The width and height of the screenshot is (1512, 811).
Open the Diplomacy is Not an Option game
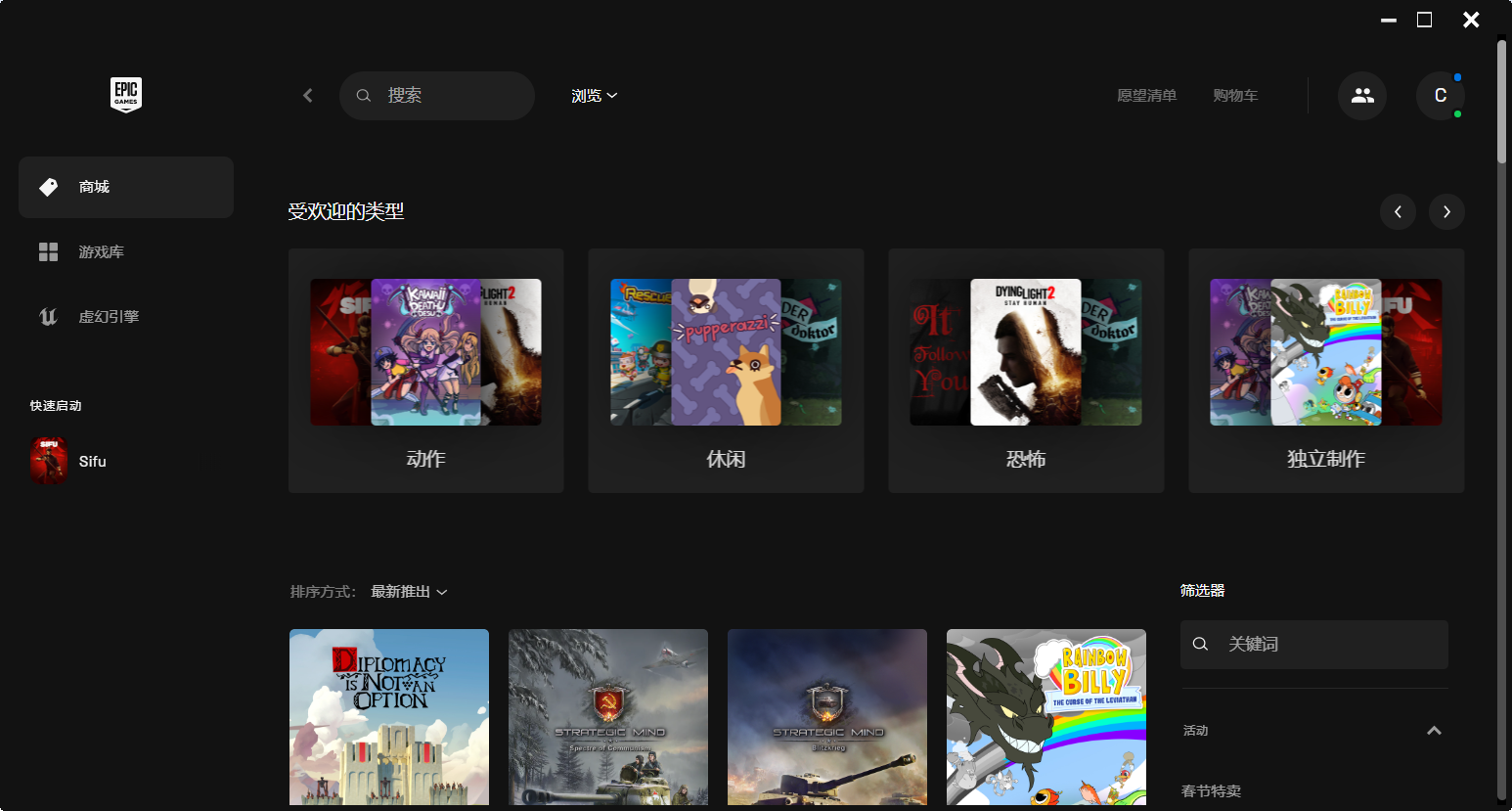389,717
